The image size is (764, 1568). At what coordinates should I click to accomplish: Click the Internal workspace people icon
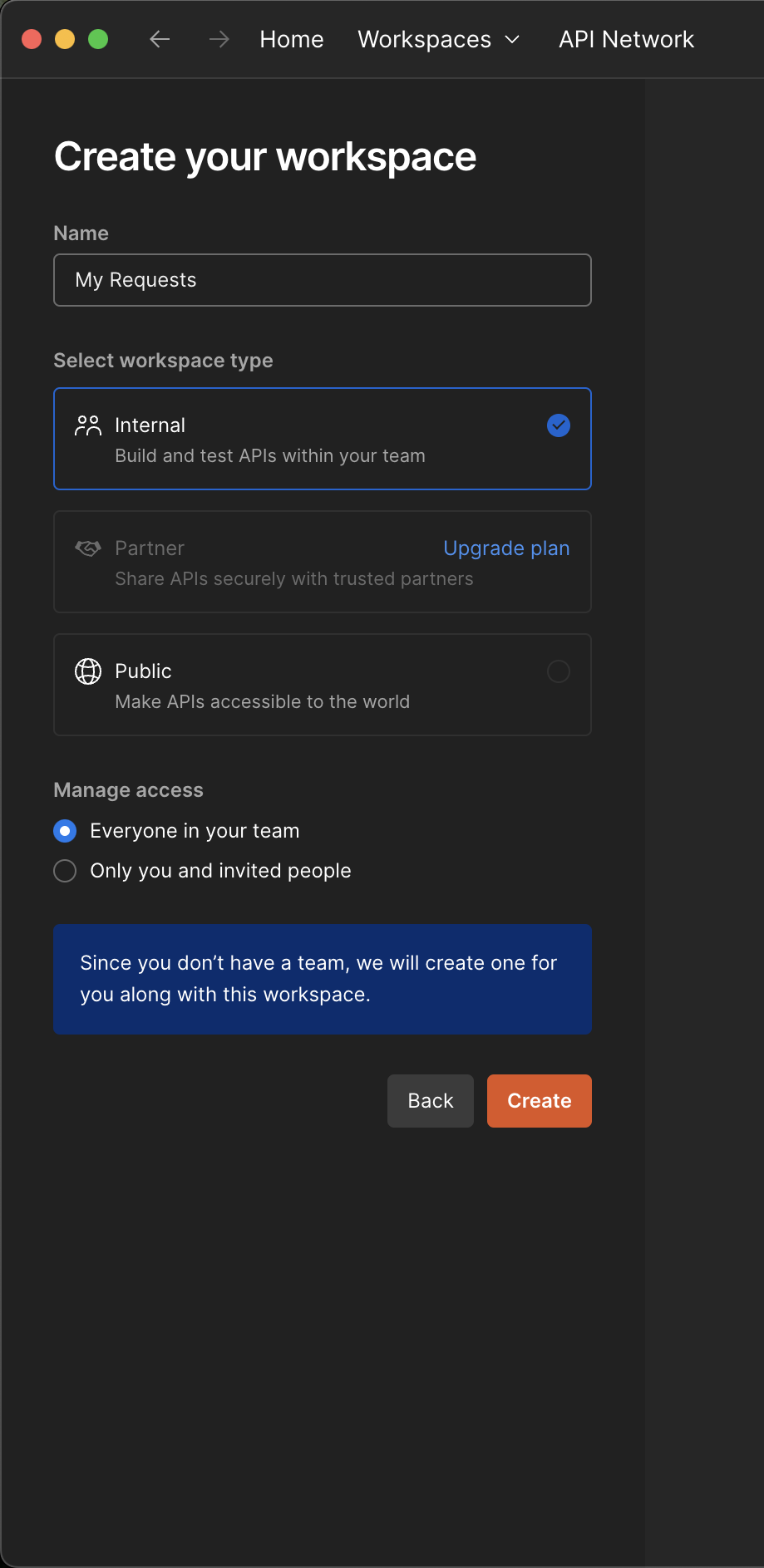[87, 425]
